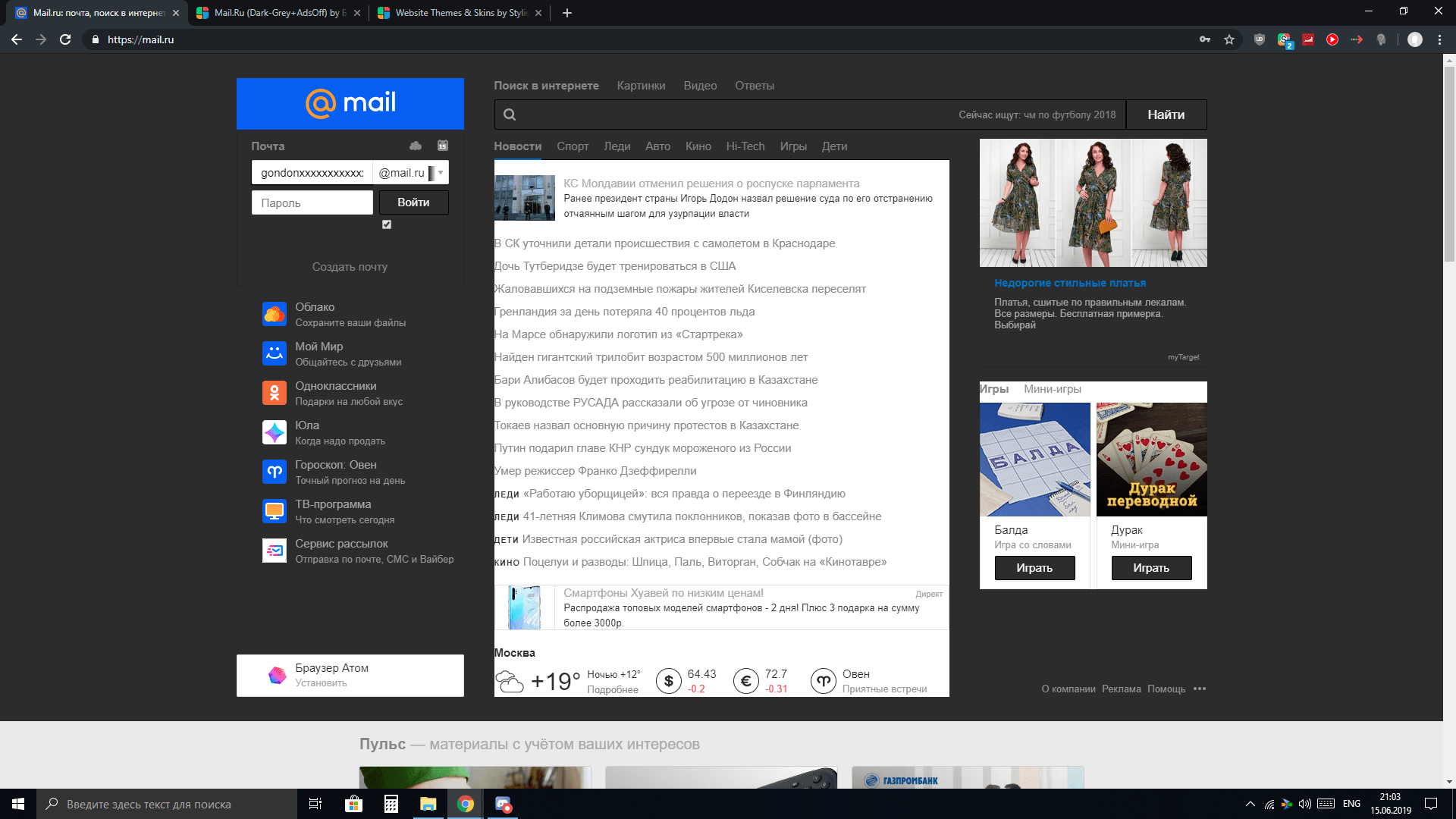
Task: Expand the @mail.ru domain dropdown
Action: click(441, 173)
